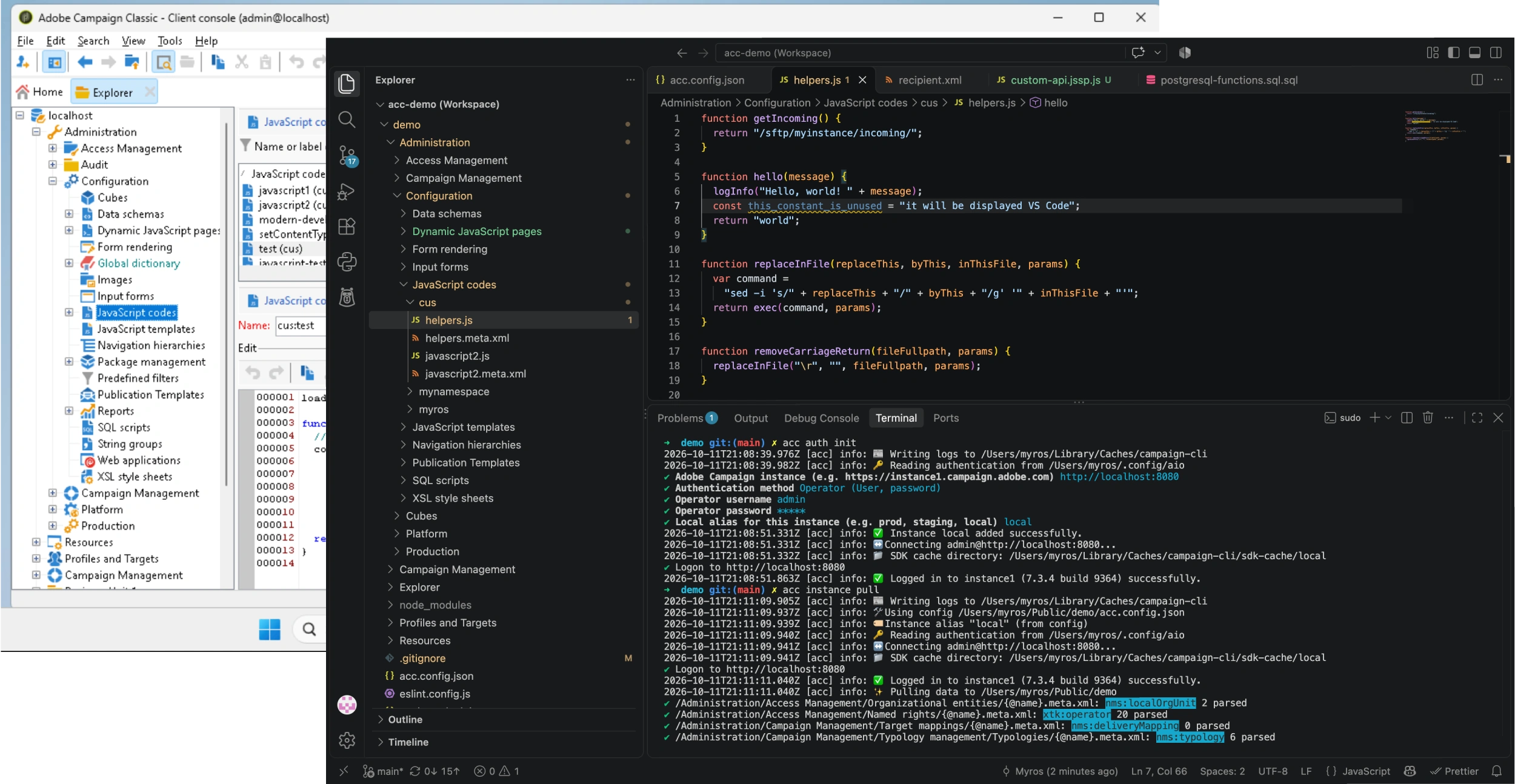Open Source Control view with 17 badge
The width and height of the screenshot is (1515, 784).
click(x=347, y=155)
